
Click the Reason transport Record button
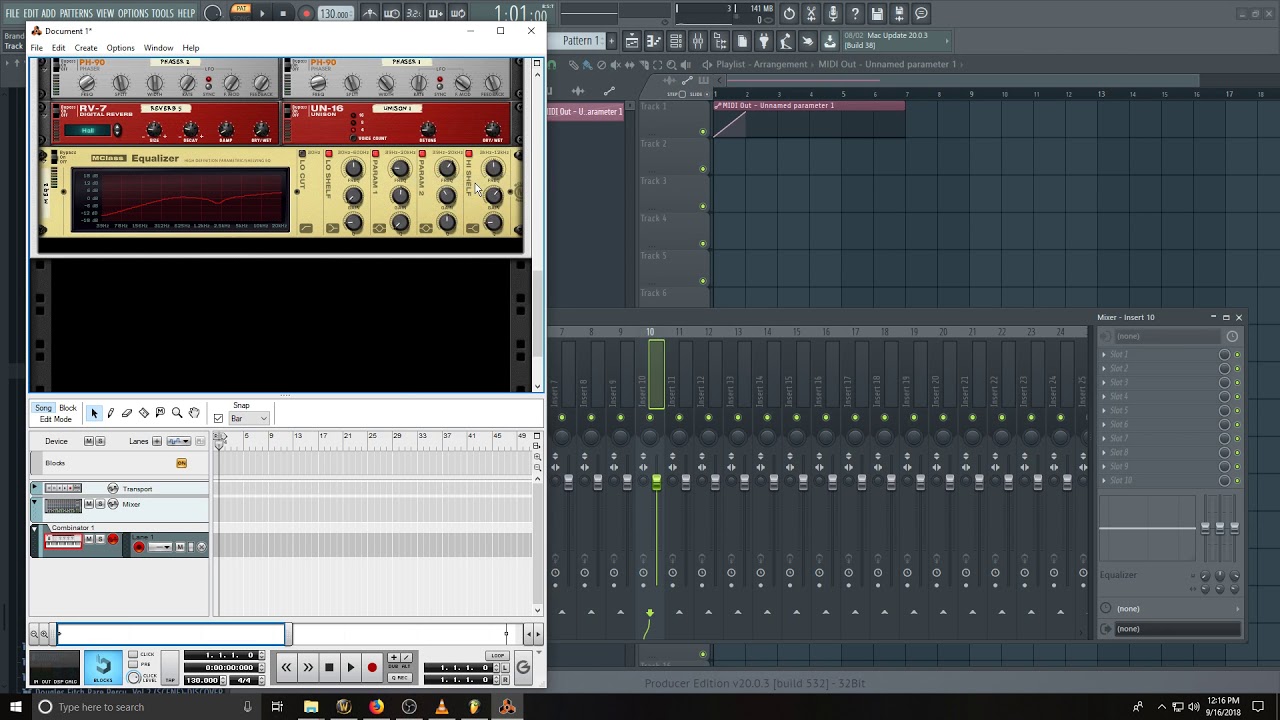[x=372, y=667]
